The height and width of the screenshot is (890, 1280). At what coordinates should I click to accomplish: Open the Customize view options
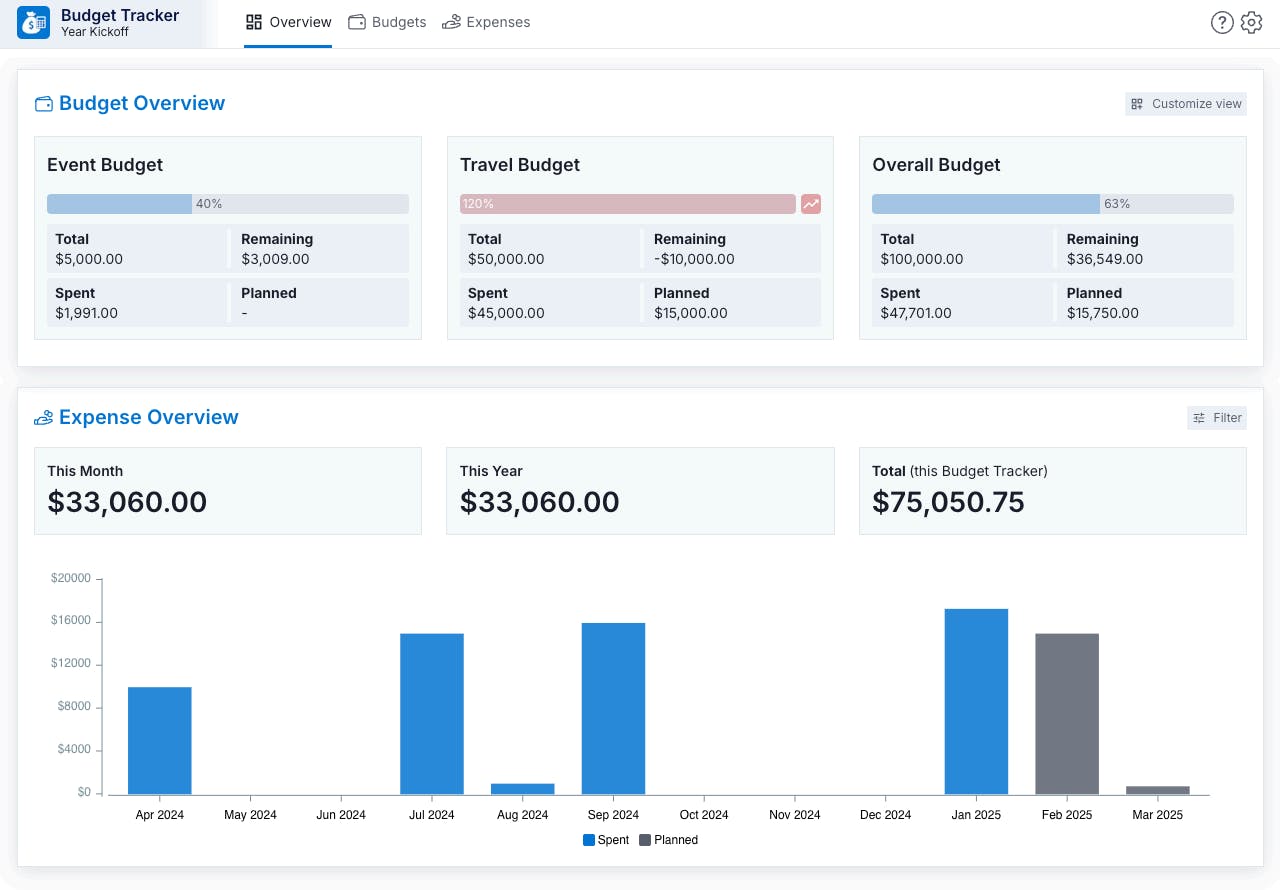[x=1185, y=103]
